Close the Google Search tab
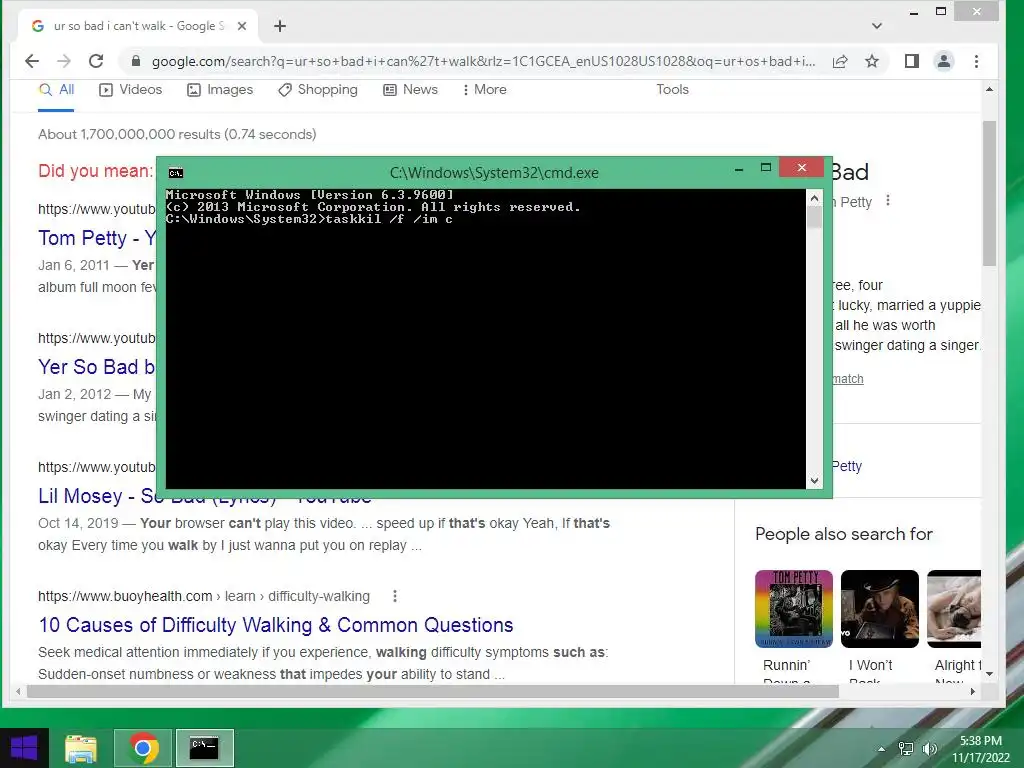Image resolution: width=1024 pixels, height=768 pixels. (242, 26)
